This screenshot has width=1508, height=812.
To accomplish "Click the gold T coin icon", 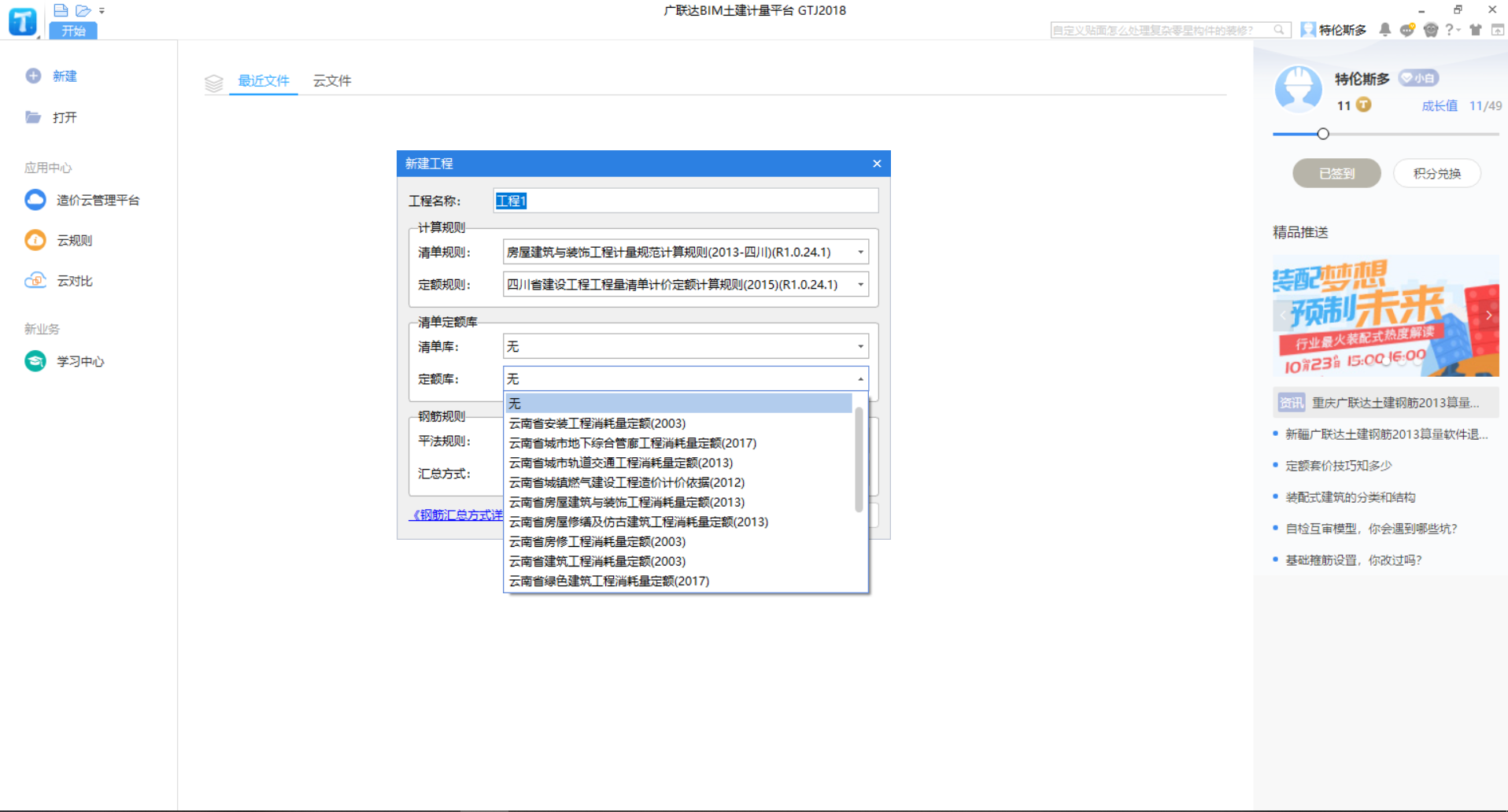I will click(1363, 105).
